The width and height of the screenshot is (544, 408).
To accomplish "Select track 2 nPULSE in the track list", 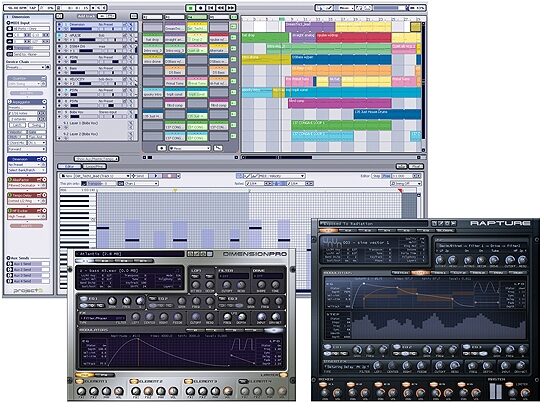I will coord(97,37).
